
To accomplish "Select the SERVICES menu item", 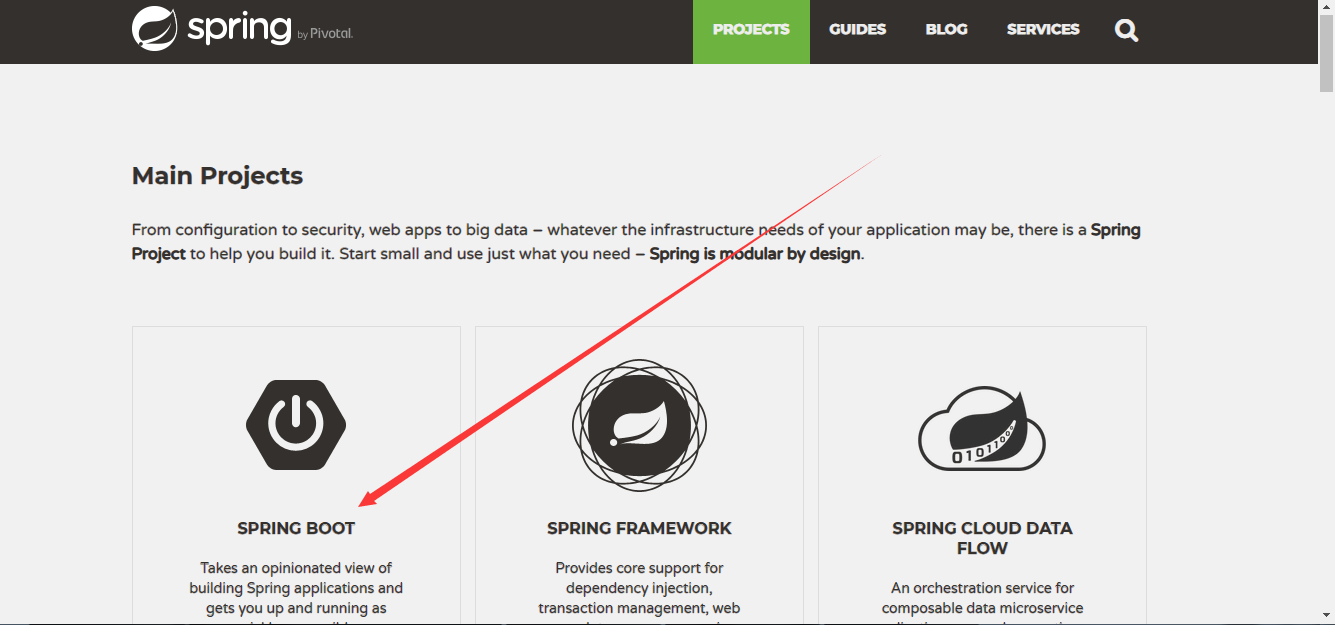I will click(x=1043, y=30).
